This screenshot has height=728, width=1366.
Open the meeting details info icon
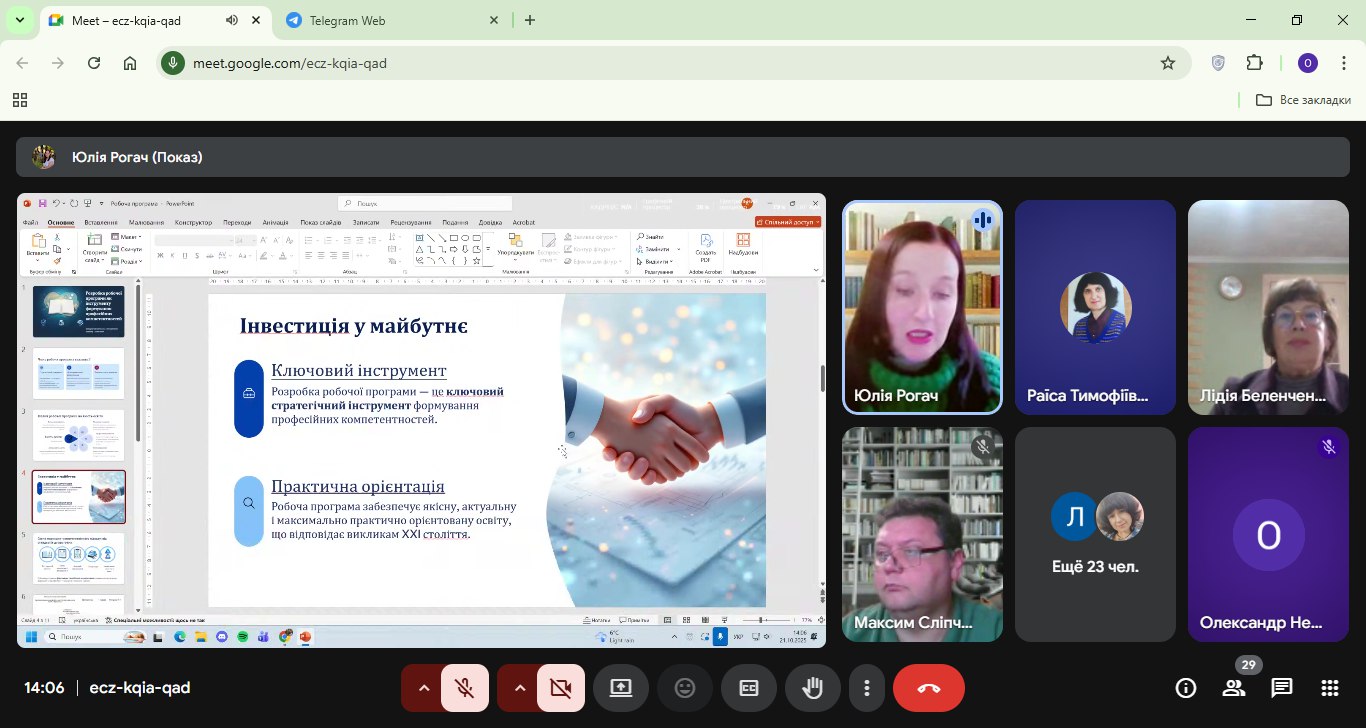(x=1186, y=688)
